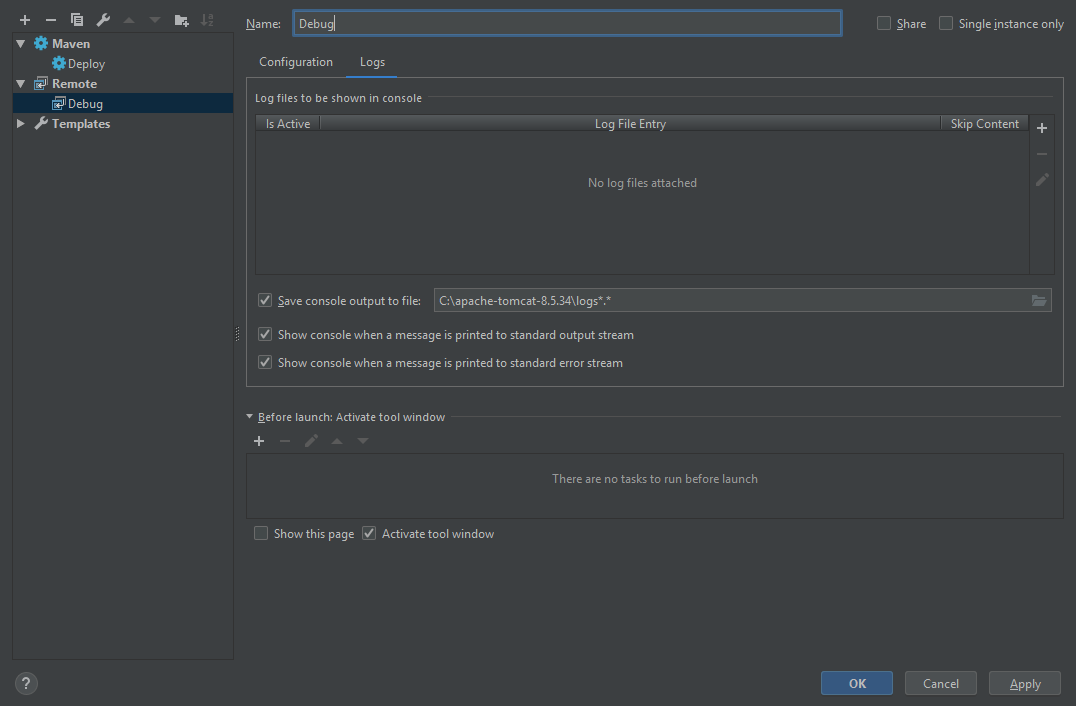The image size is (1076, 706).
Task: Click the Add New Configuration plus icon
Action: pyautogui.click(x=24, y=18)
